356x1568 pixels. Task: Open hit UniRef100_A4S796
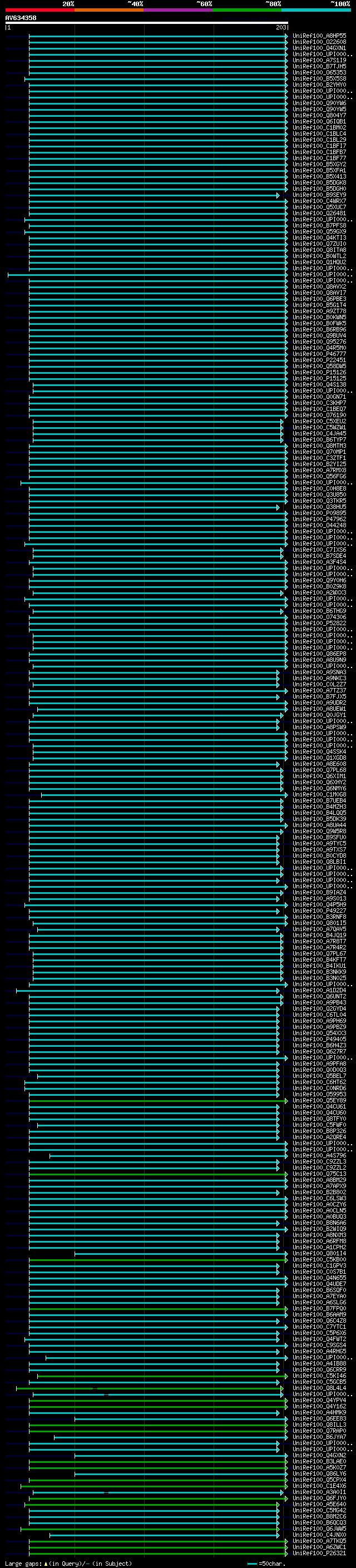[319, 1156]
